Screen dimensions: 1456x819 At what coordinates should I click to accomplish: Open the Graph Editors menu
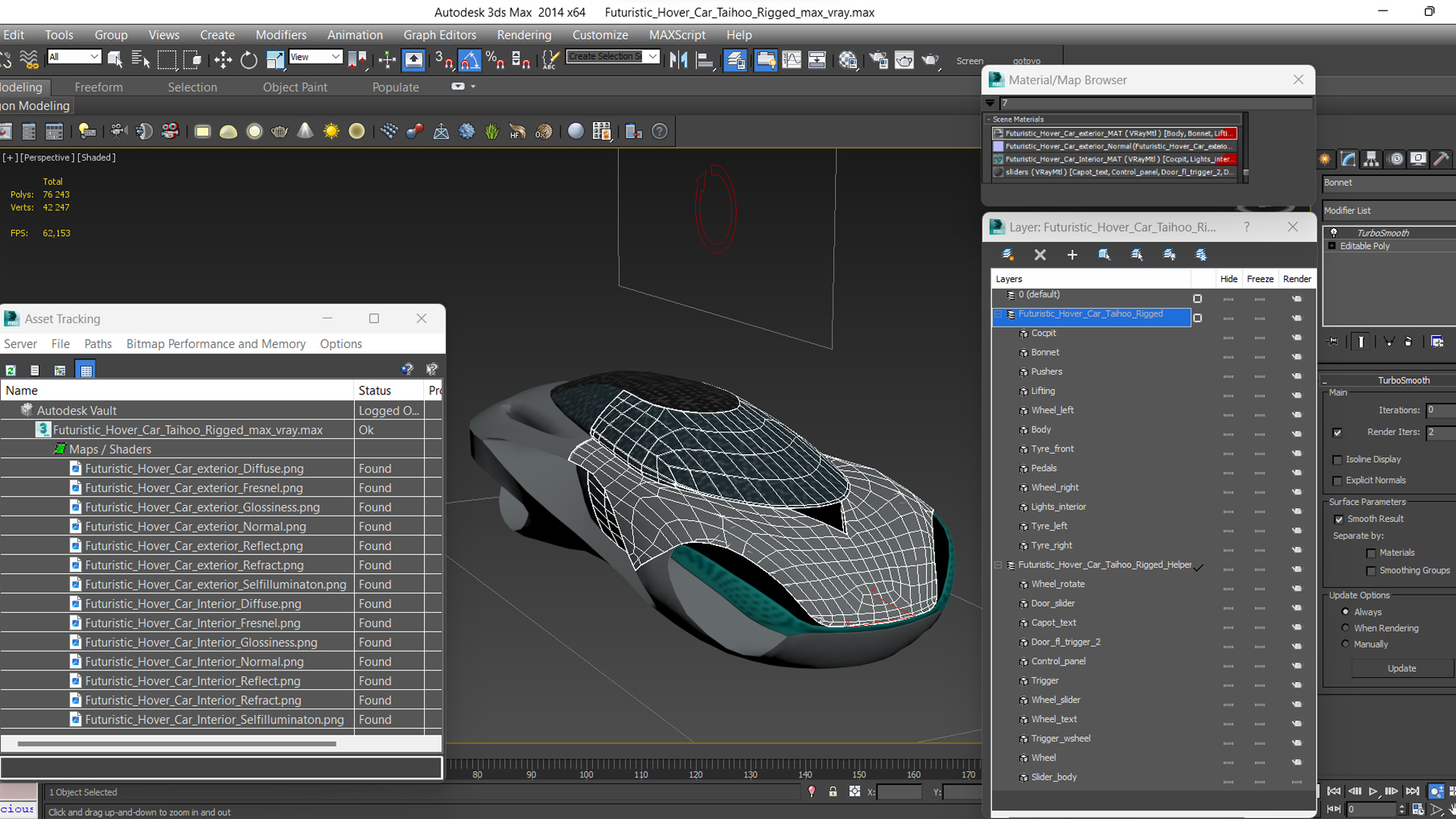pos(440,35)
